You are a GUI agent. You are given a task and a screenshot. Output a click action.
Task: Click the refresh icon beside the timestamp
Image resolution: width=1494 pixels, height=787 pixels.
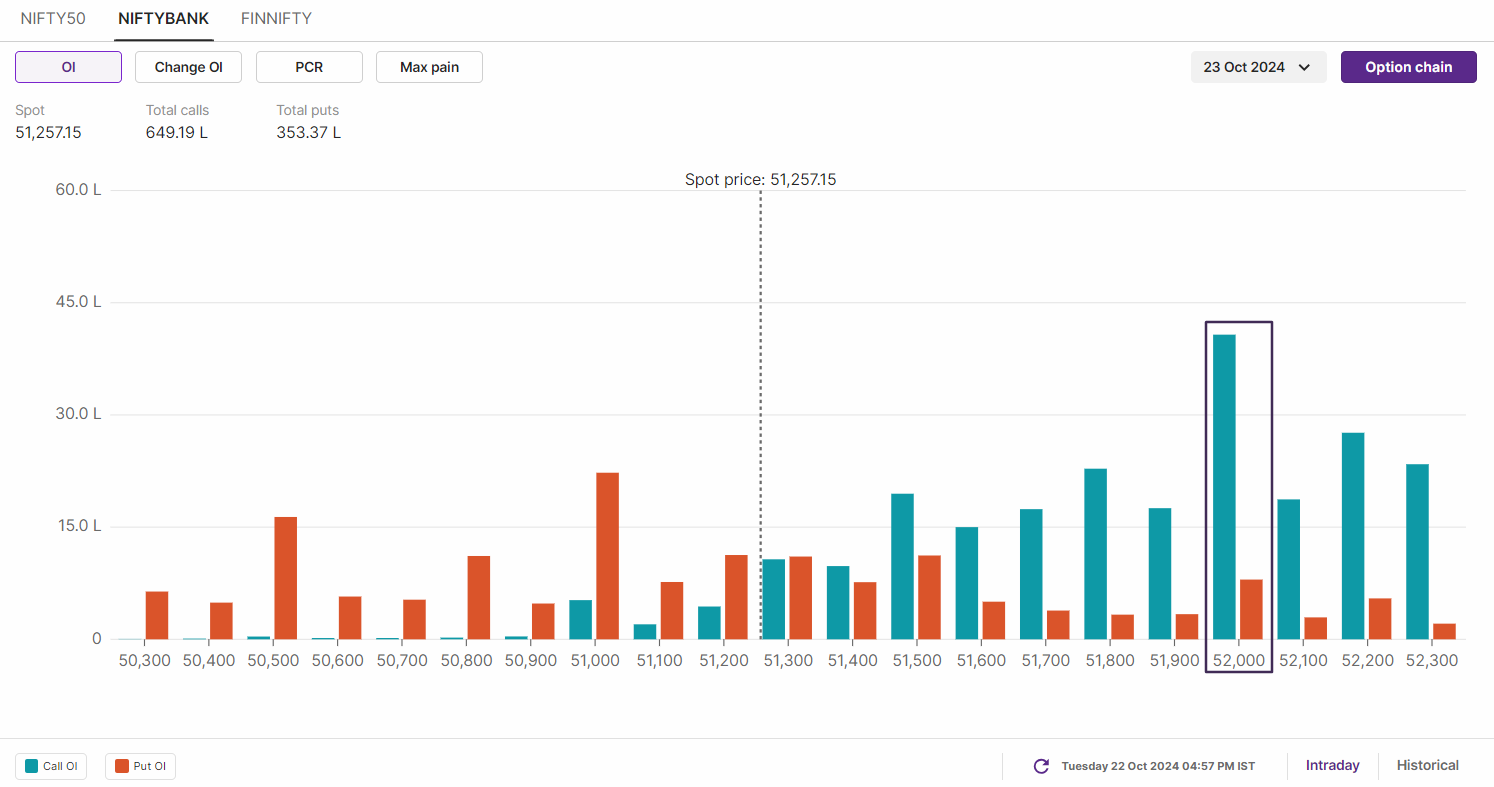1041,766
